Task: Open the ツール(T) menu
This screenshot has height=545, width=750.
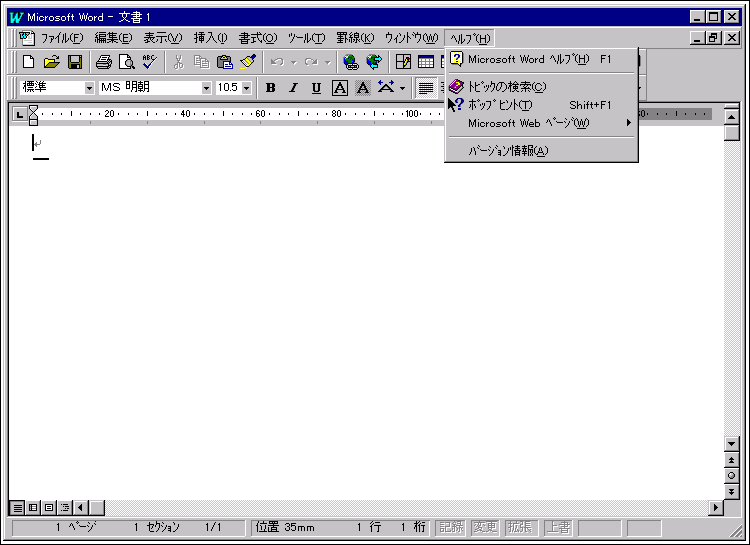Action: tap(306, 38)
